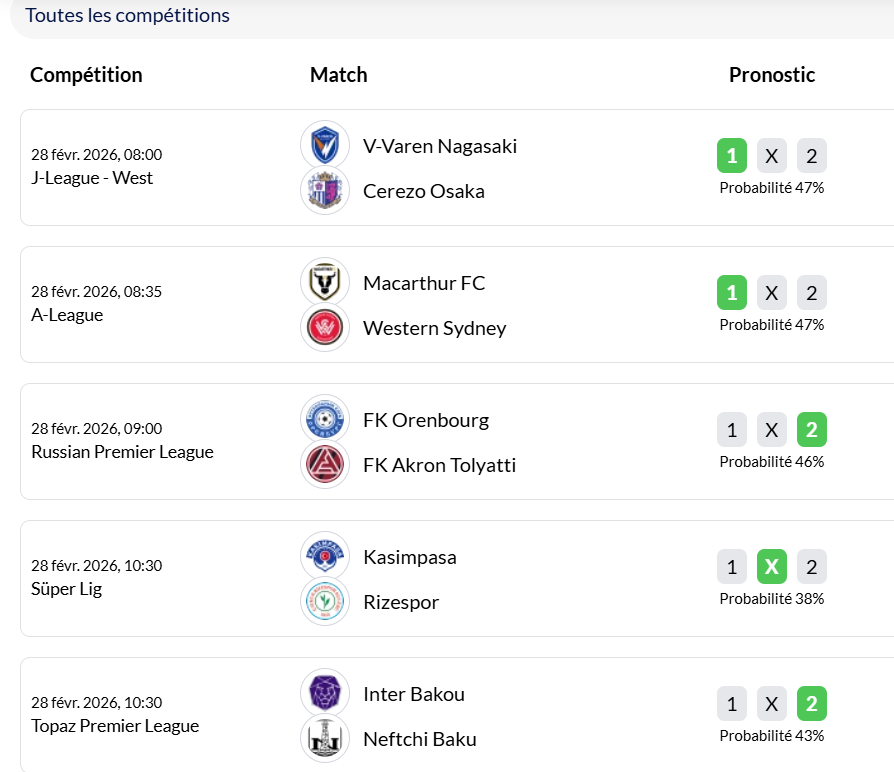
Task: Click the Pronostic column header
Action: tap(771, 75)
